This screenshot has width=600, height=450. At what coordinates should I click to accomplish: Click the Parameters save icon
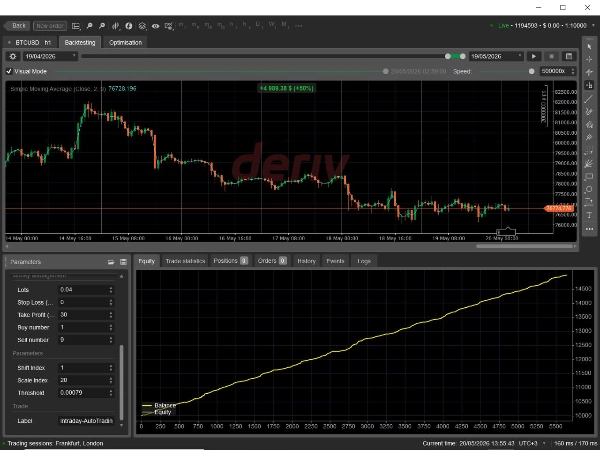click(123, 262)
